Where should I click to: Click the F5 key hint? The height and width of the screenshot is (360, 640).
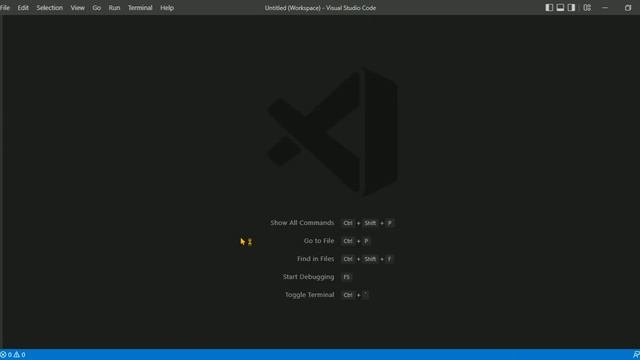347,277
